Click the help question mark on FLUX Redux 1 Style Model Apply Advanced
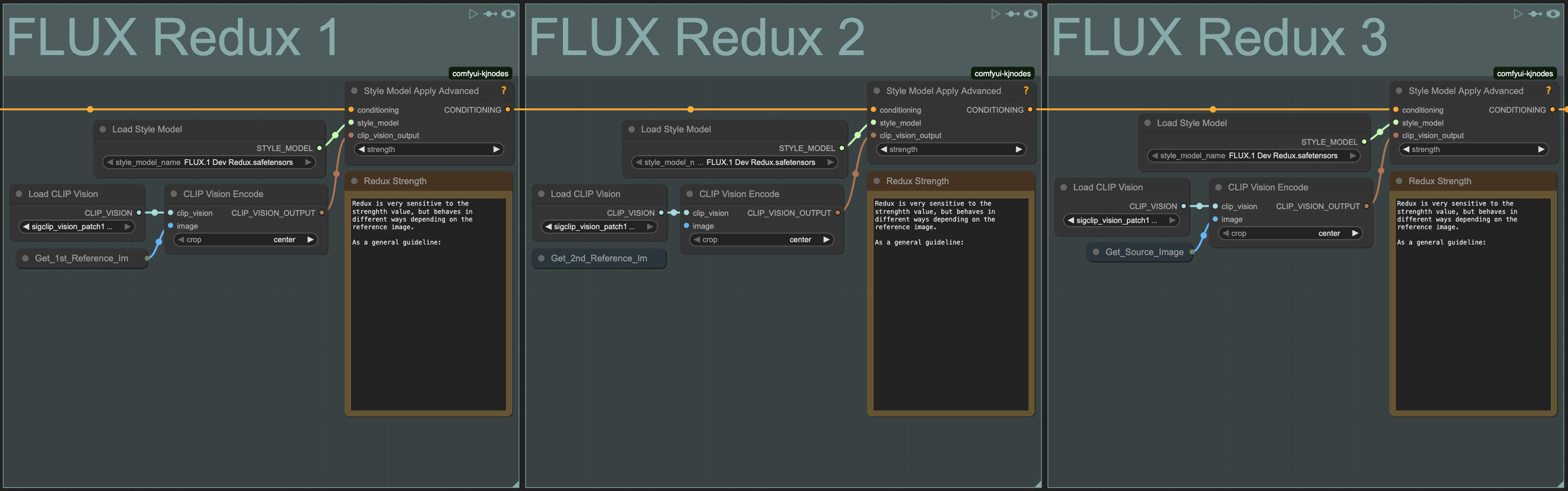This screenshot has height=491, width=1568. coord(503,91)
